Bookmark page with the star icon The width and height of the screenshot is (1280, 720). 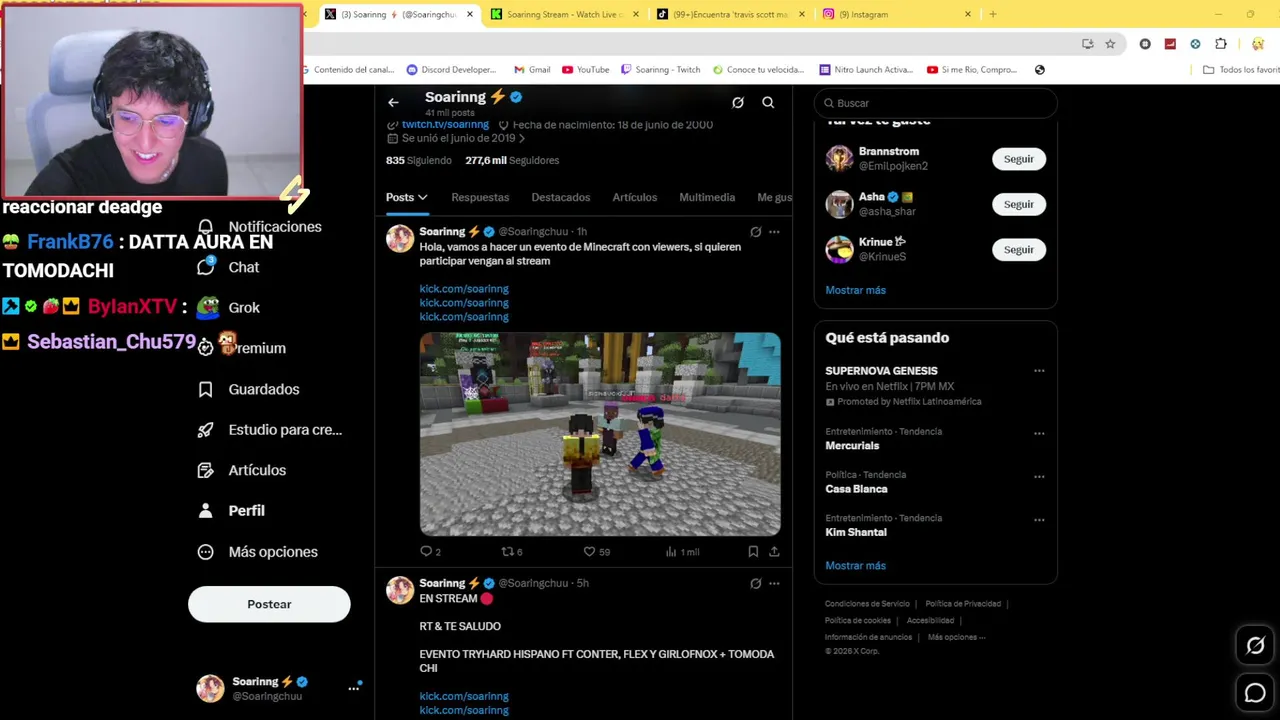[1110, 44]
